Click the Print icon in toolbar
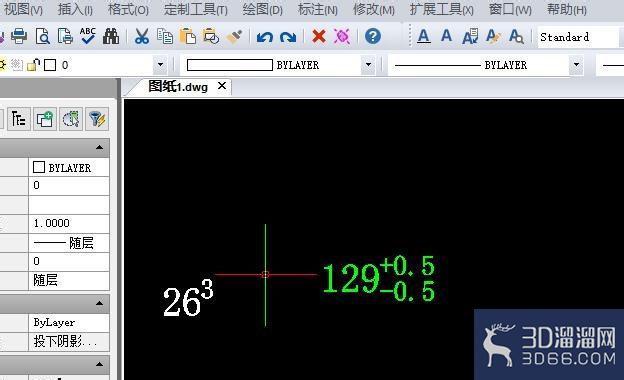The height and width of the screenshot is (380, 624). [18, 37]
